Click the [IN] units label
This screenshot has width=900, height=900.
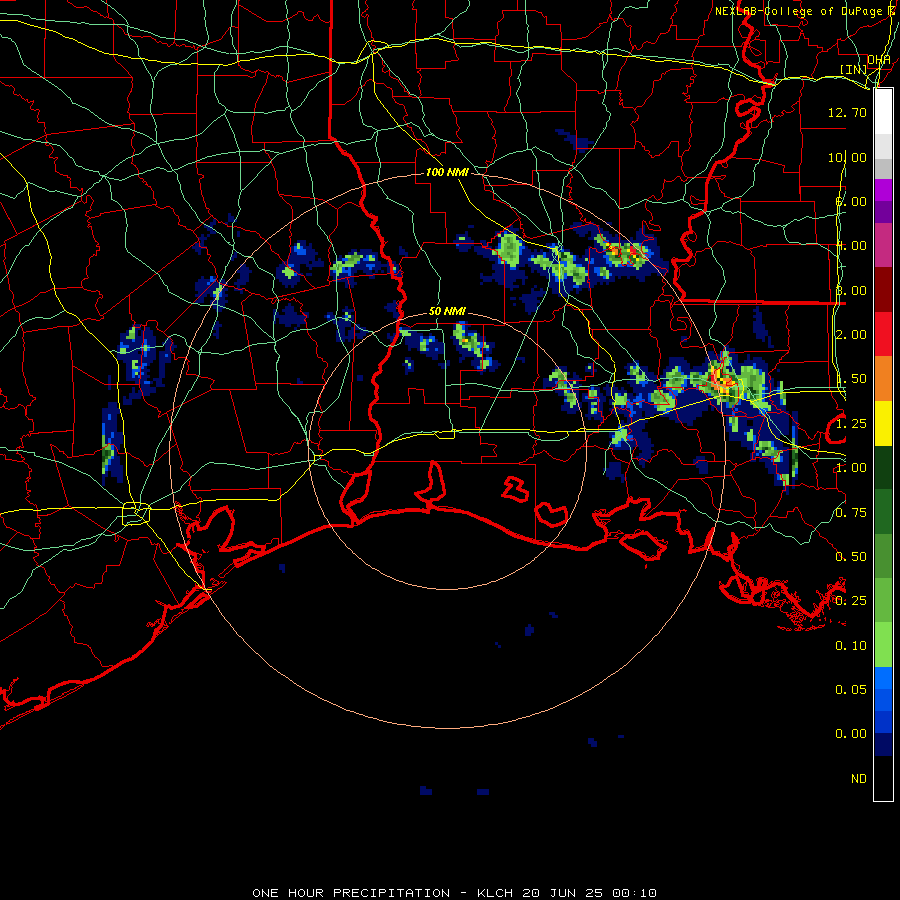coord(854,69)
